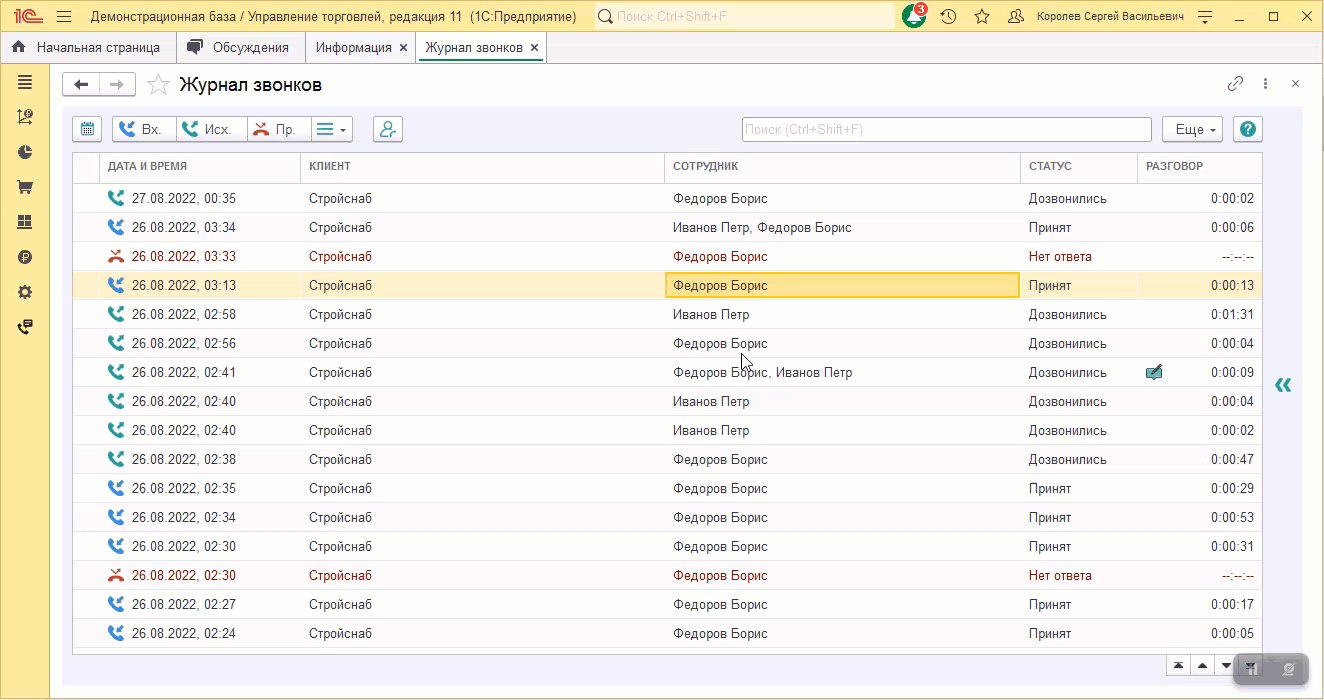Switch to the Начальная страница tab

(x=87, y=47)
